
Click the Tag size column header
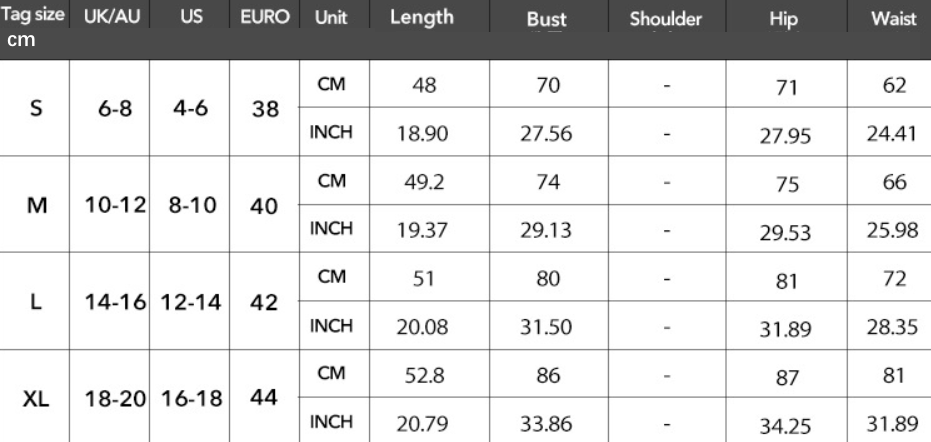[x=33, y=19]
